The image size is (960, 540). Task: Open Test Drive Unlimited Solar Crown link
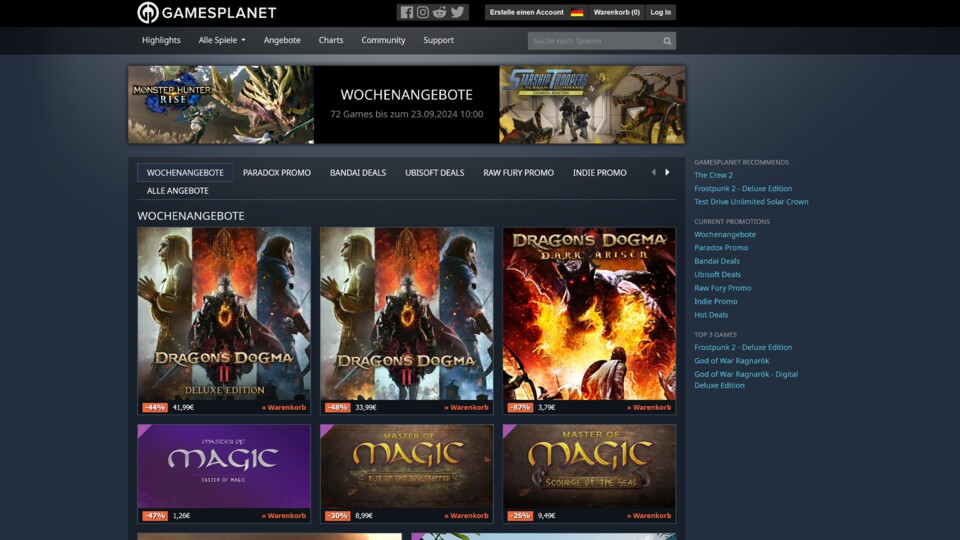(x=751, y=201)
